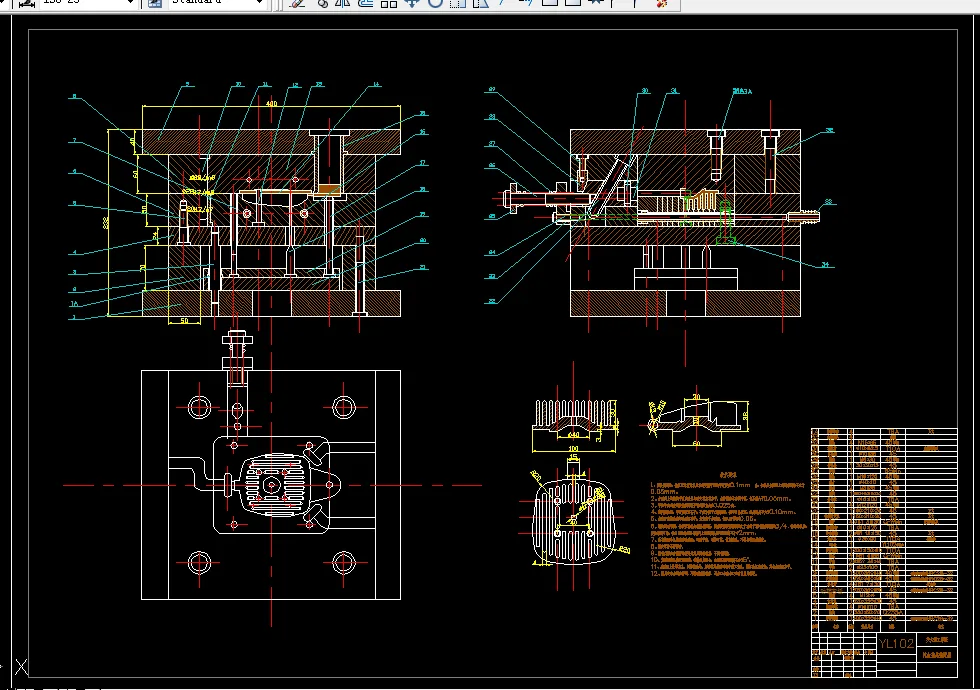Select the Mirror tool icon

(342, 3)
